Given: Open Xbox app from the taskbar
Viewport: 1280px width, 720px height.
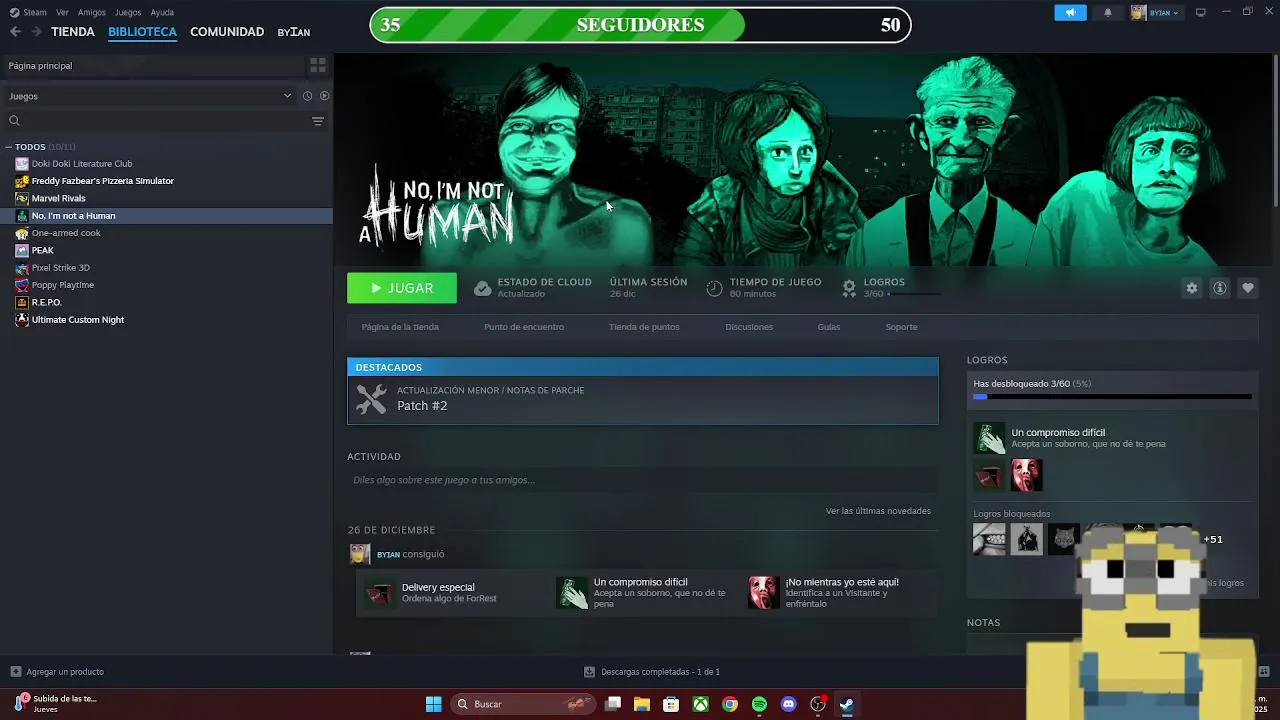Looking at the screenshot, I should [x=701, y=704].
